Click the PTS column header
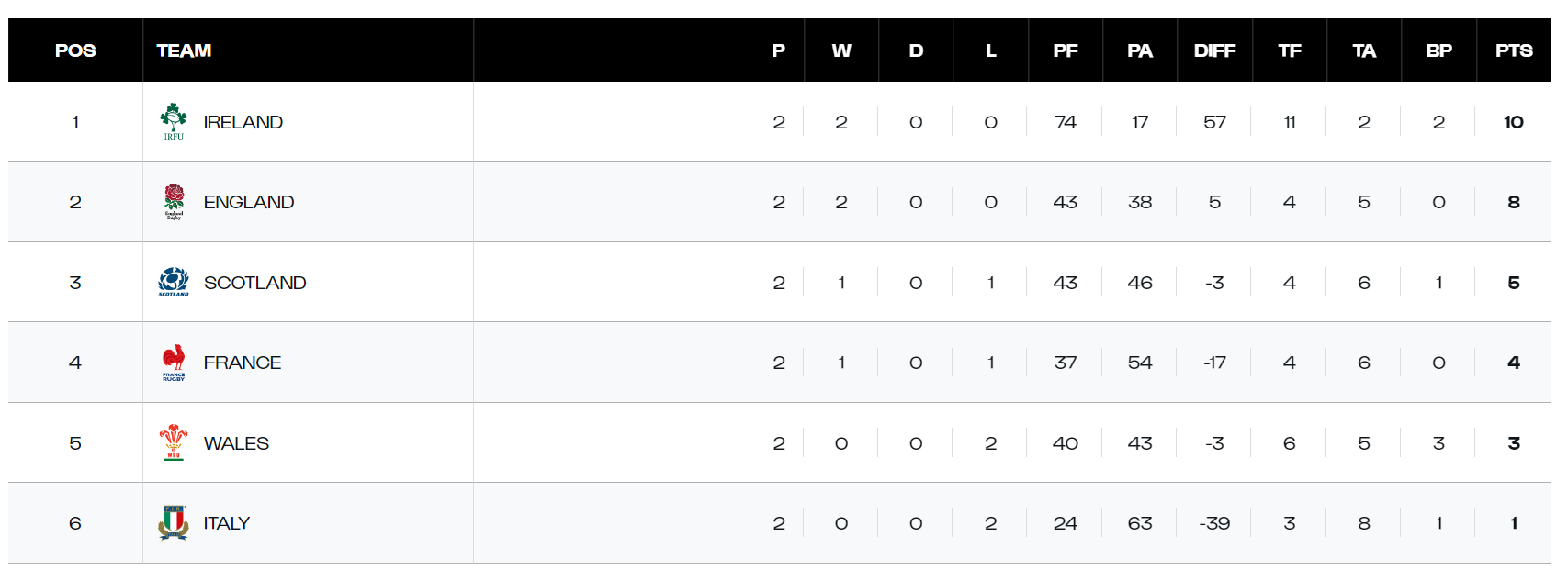 pyautogui.click(x=1514, y=50)
